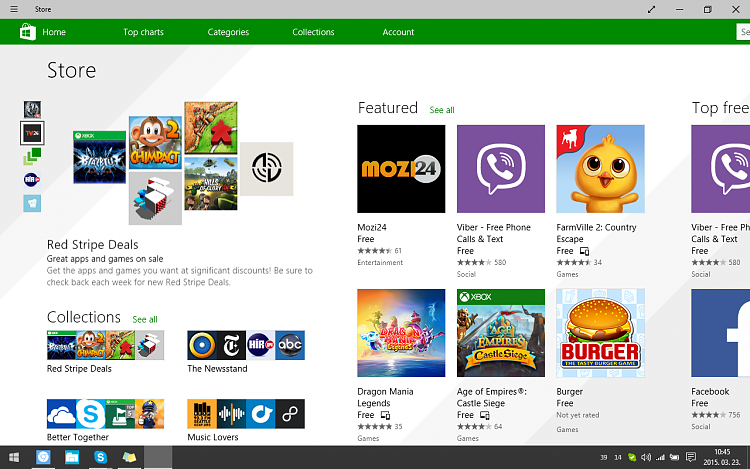Open the Better Together collection thumbnail
Image resolution: width=750 pixels, height=469 pixels.
[105, 414]
